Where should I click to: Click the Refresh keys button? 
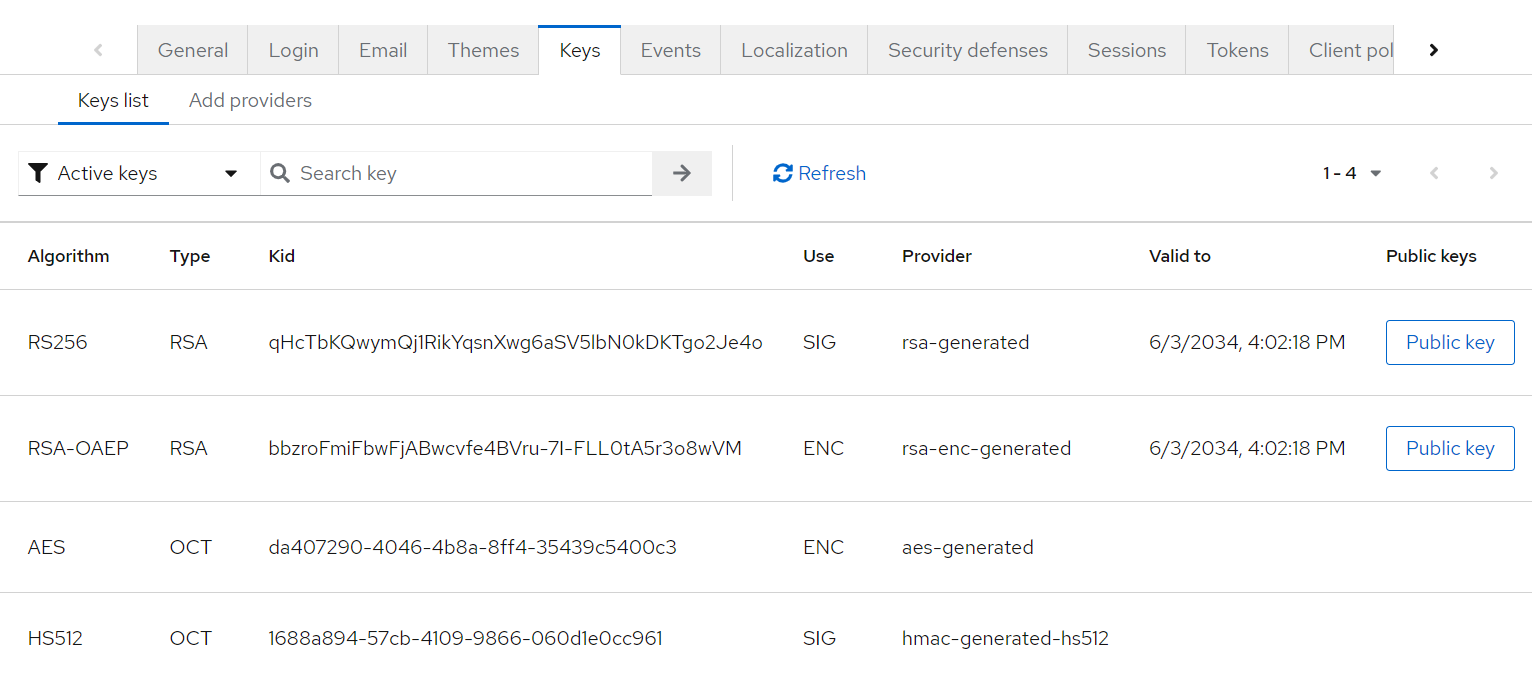819,174
